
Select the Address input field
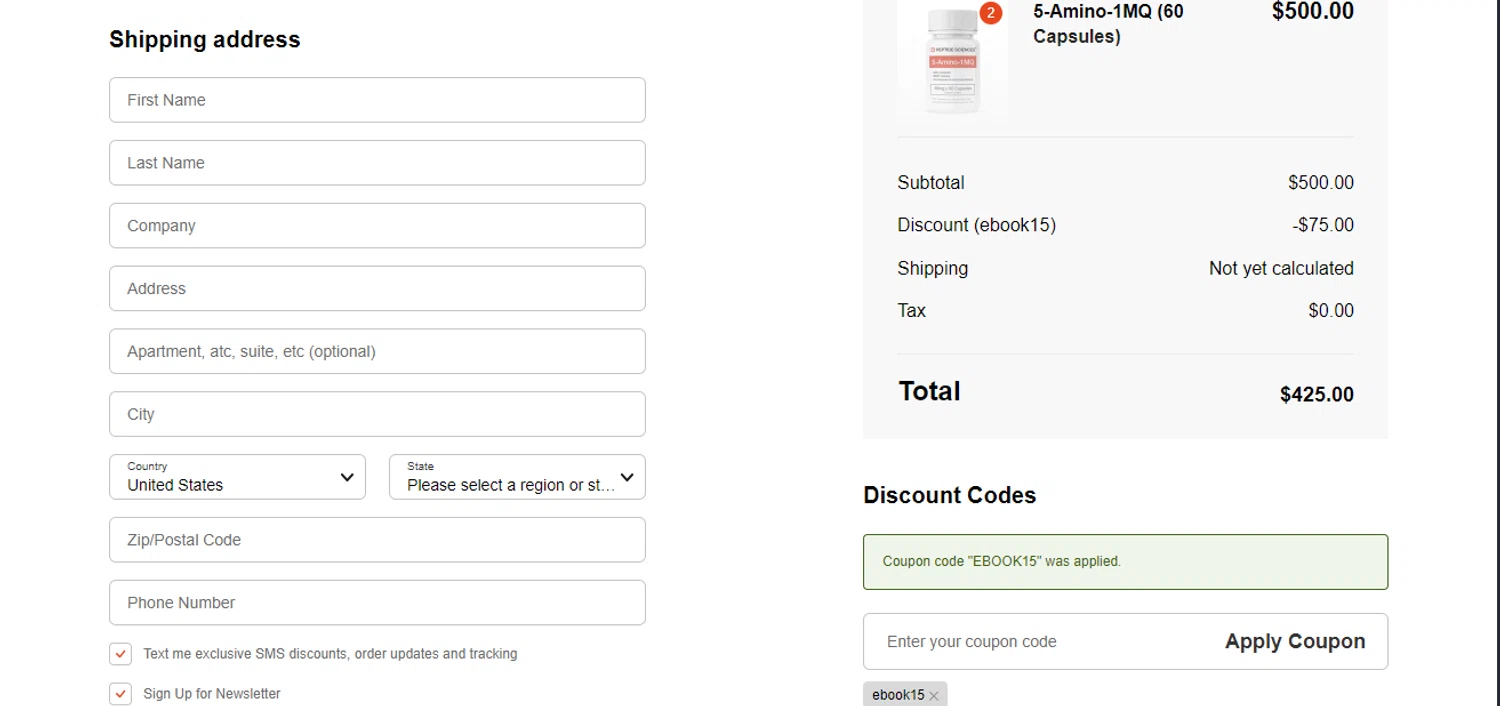click(377, 289)
